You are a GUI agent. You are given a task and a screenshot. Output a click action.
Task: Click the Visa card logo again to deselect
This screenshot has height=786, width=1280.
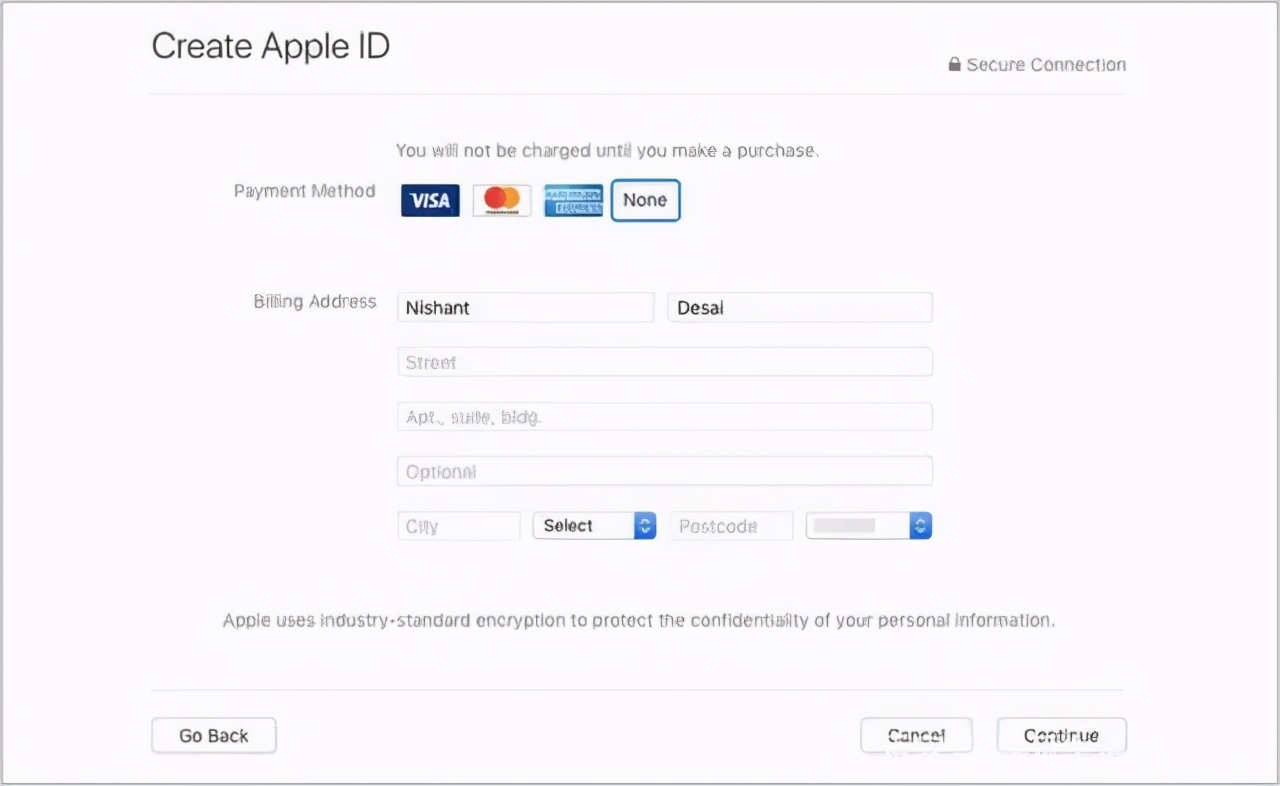(429, 200)
